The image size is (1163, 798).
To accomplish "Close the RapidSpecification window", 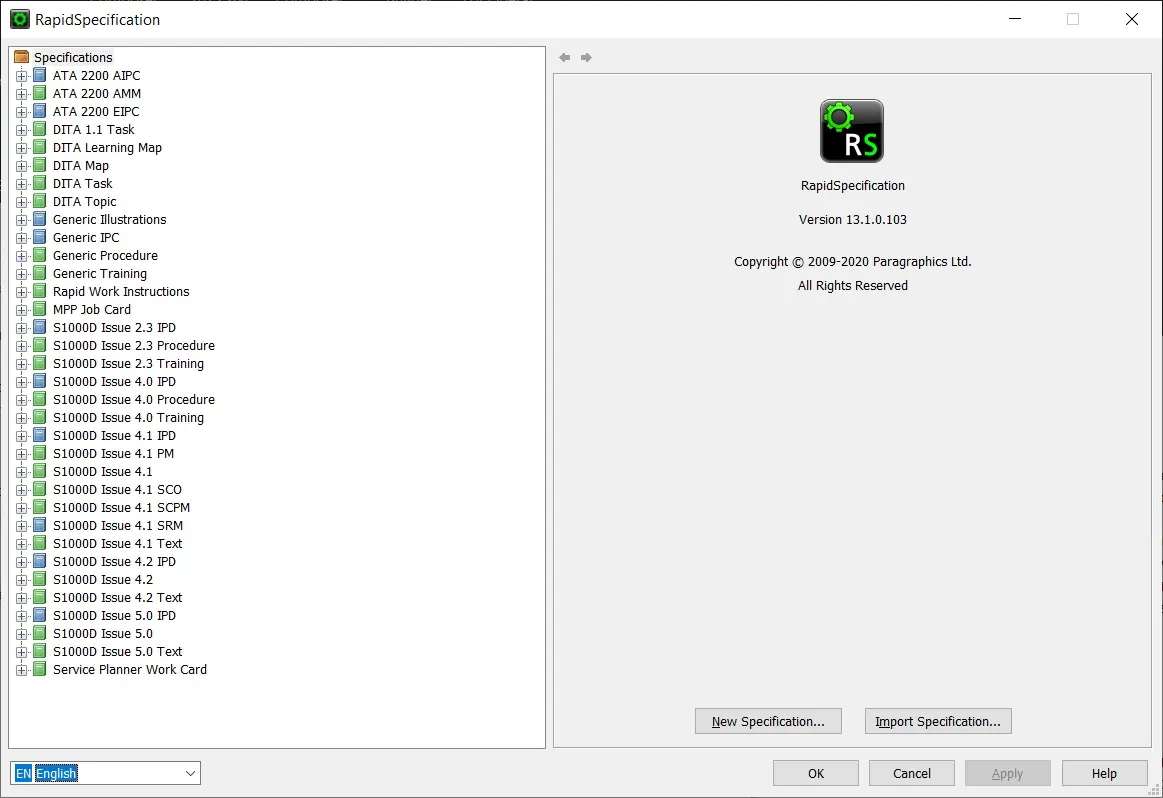I will coord(1132,19).
